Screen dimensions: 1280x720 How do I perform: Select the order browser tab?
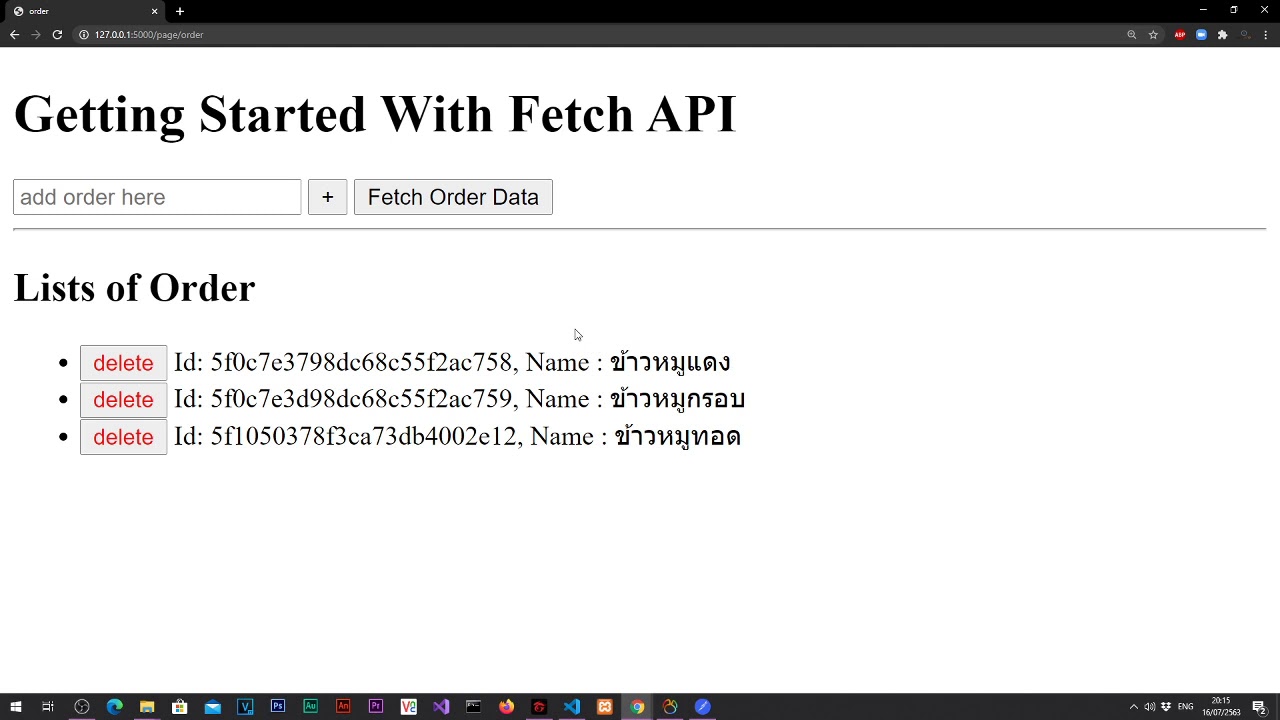pyautogui.click(x=85, y=11)
